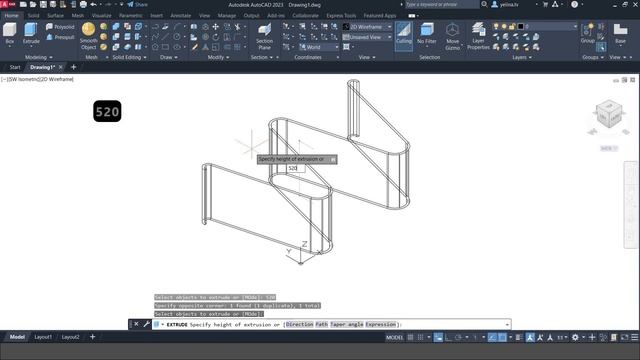Switch to the Layout1 tab
Image resolution: width=640 pixels, height=360 pixels.
click(43, 337)
